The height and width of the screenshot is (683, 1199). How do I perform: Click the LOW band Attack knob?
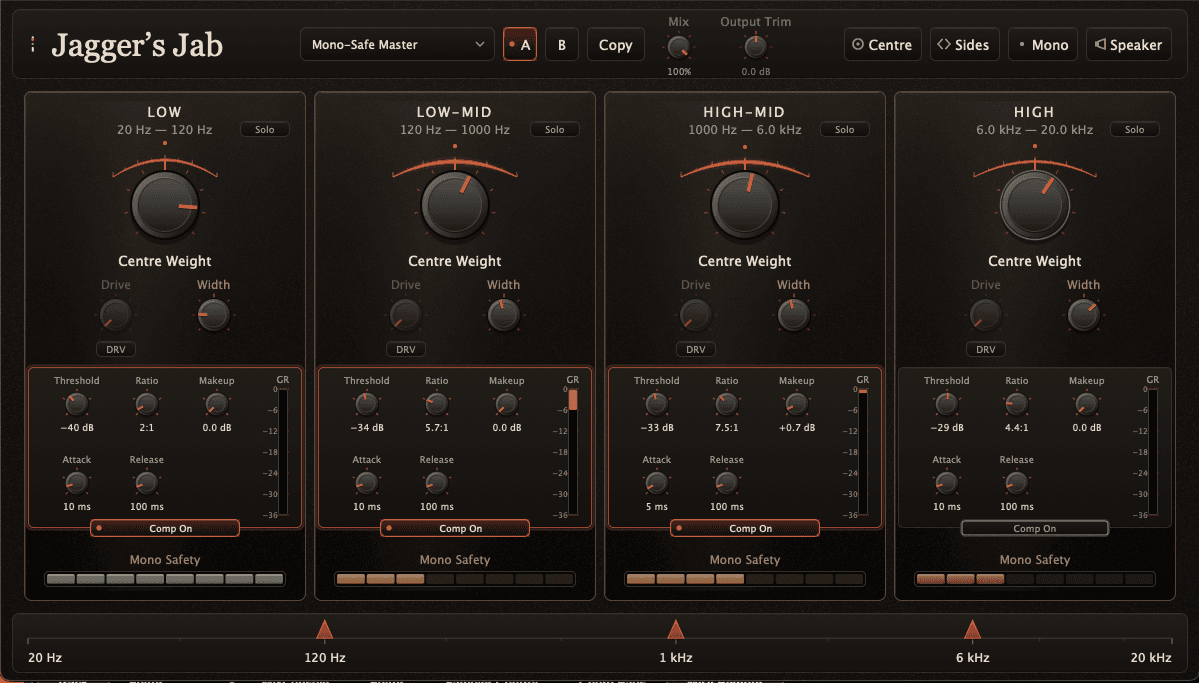tap(76, 483)
